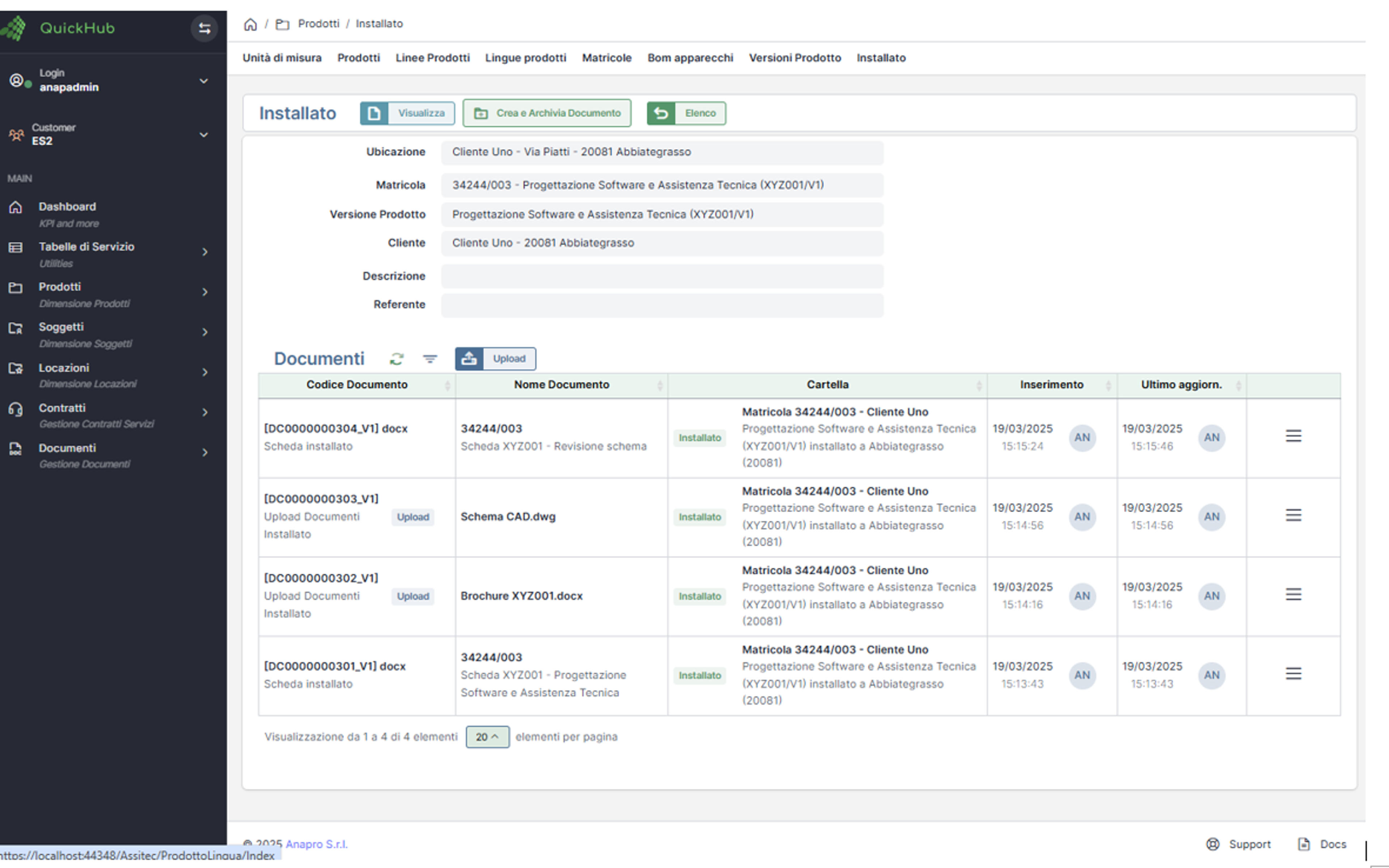Screen dimensions: 1389x868
Task: Sort by Nome Documento column
Action: (x=561, y=385)
